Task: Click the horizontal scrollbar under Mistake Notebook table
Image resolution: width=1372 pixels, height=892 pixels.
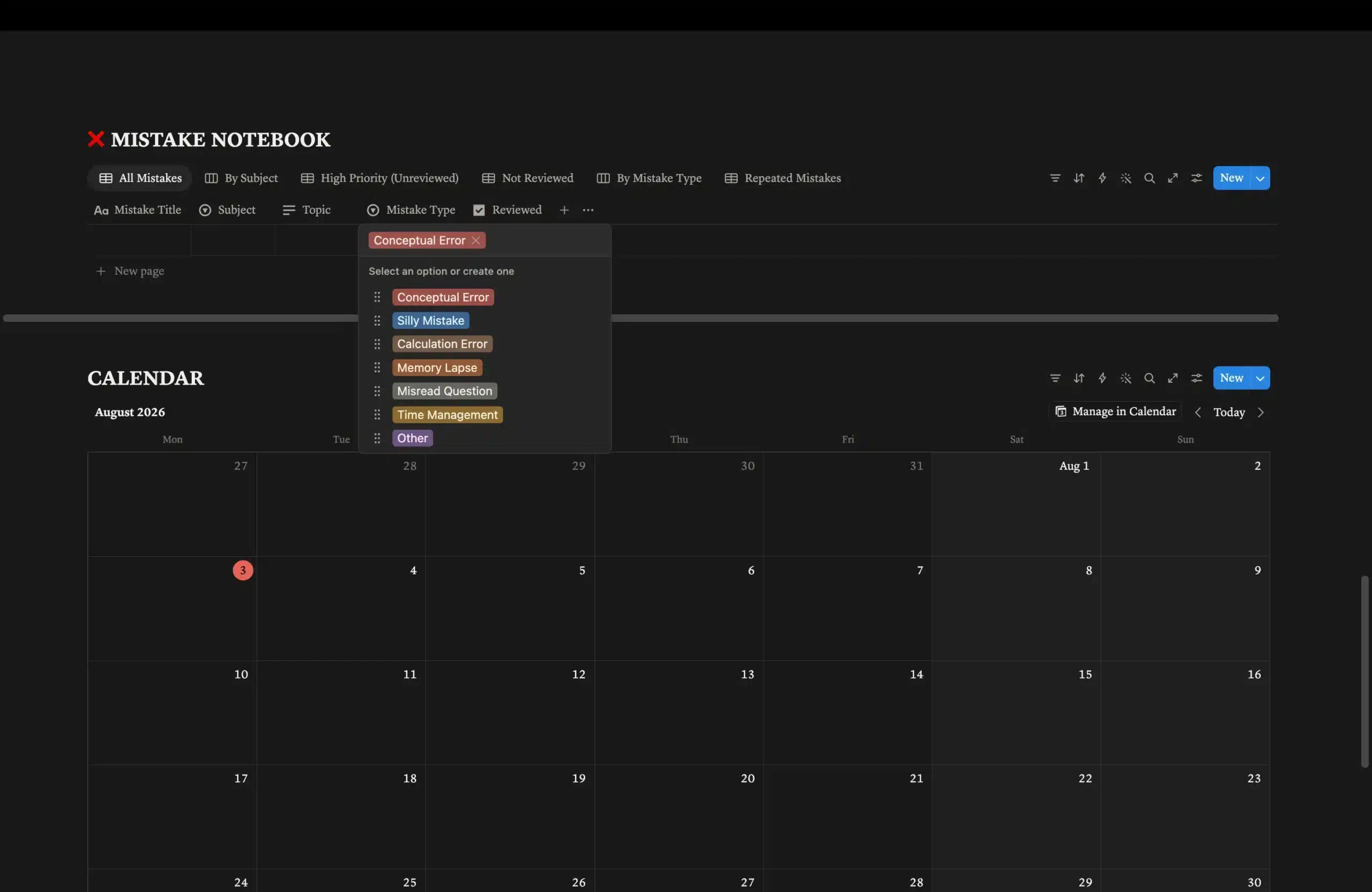Action: coord(640,318)
